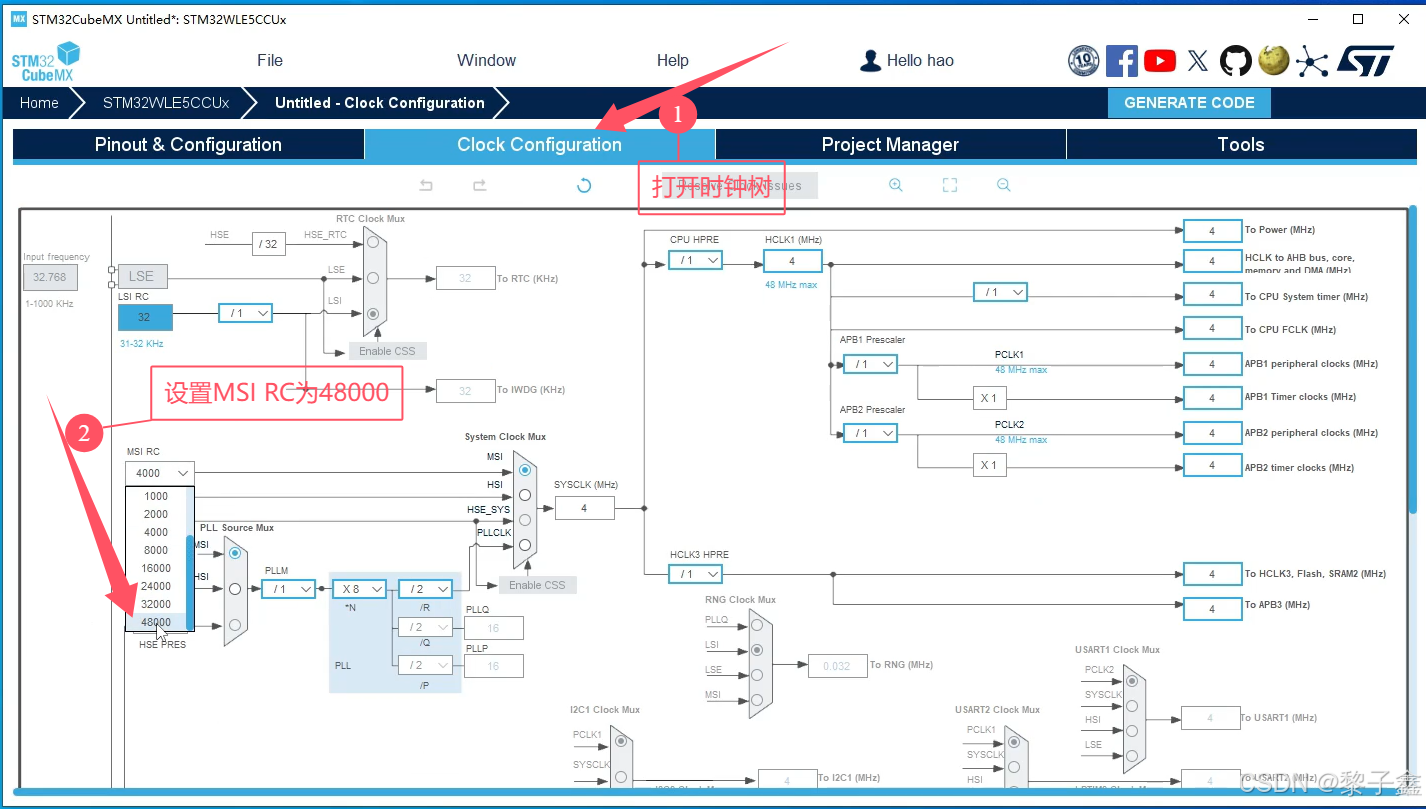Click the reset clock configuration refresh icon
1426x809 pixels.
point(585,185)
